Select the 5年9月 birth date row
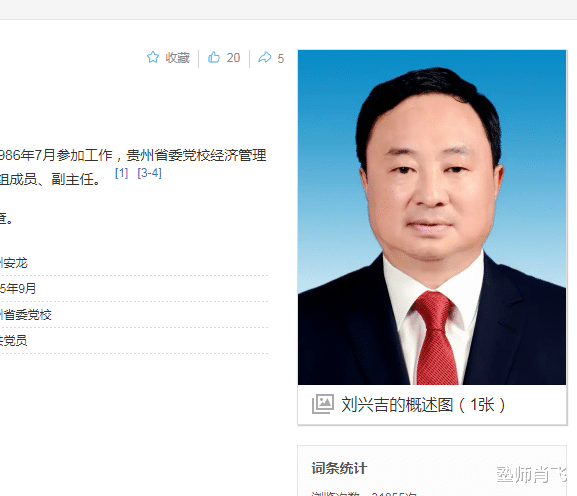 coord(134,288)
